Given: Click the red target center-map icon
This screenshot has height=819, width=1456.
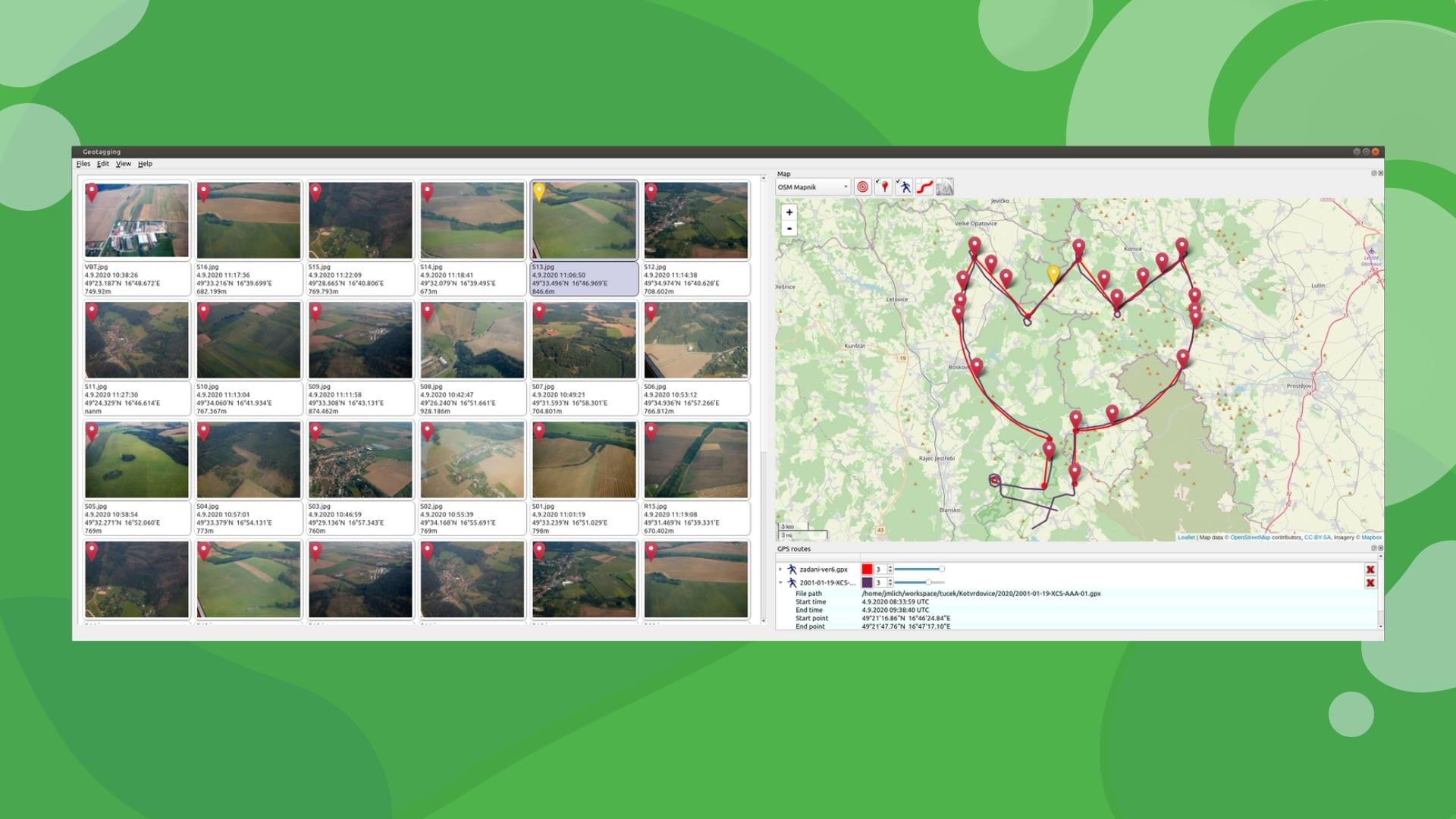Looking at the screenshot, I should [862, 187].
